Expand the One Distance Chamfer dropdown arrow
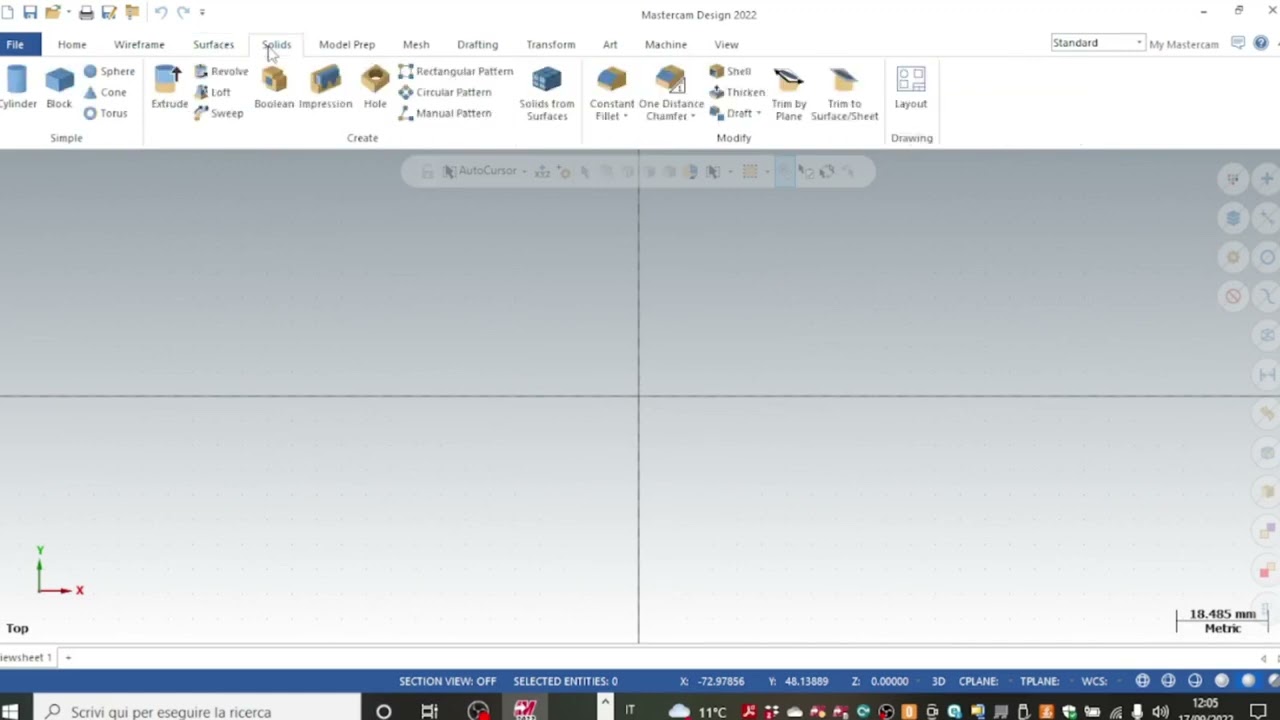This screenshot has width=1280, height=720. pos(692,116)
